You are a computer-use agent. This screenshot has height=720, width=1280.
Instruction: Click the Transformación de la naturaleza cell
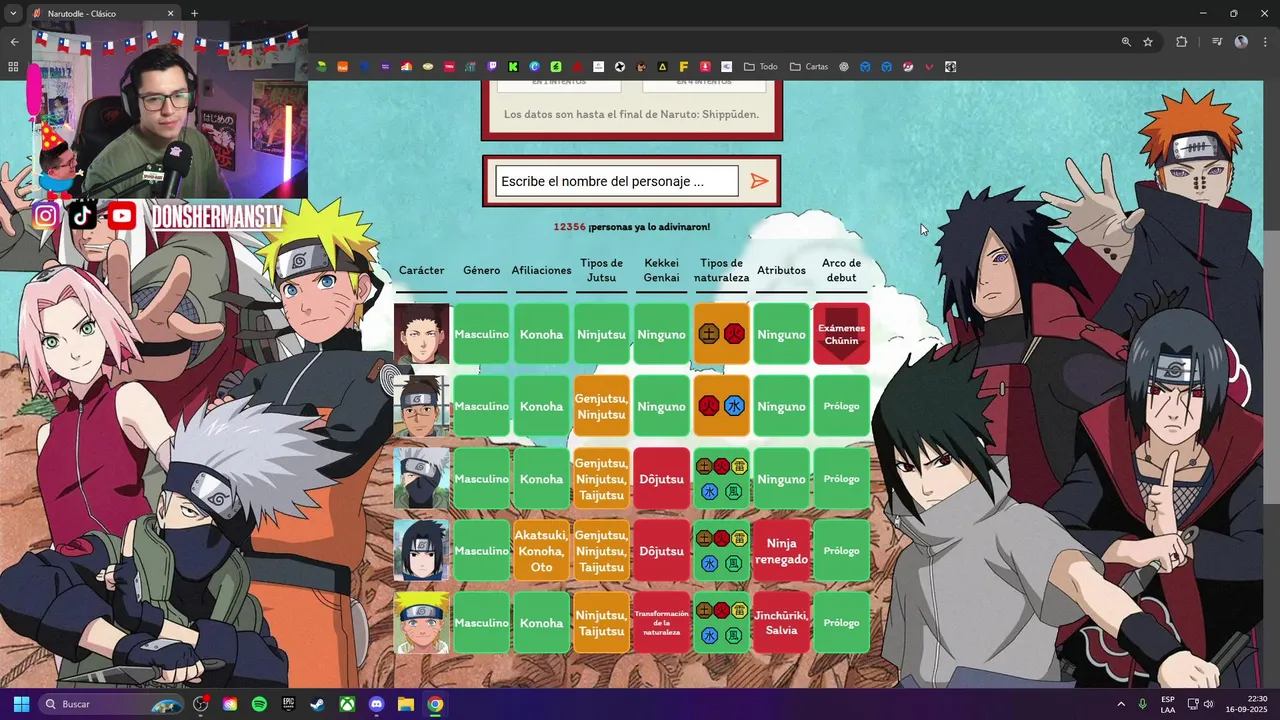(661, 622)
